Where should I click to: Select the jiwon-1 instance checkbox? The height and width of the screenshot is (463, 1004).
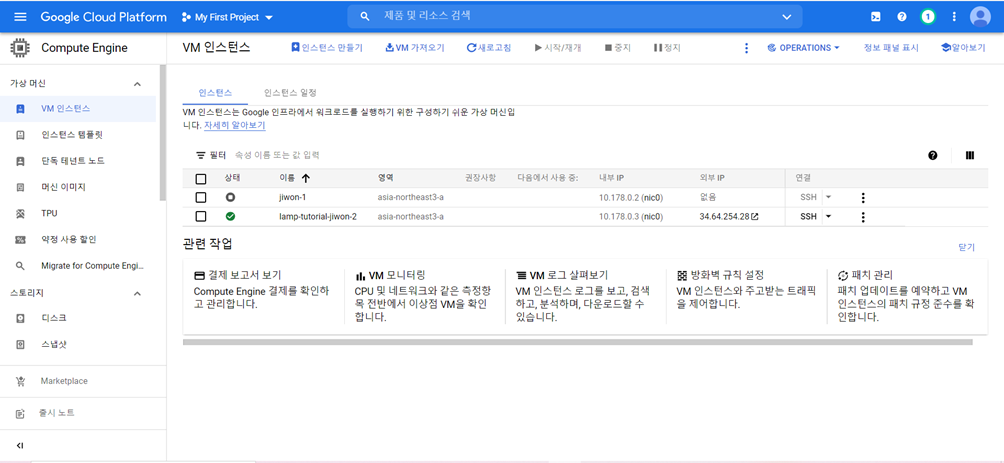pos(201,197)
